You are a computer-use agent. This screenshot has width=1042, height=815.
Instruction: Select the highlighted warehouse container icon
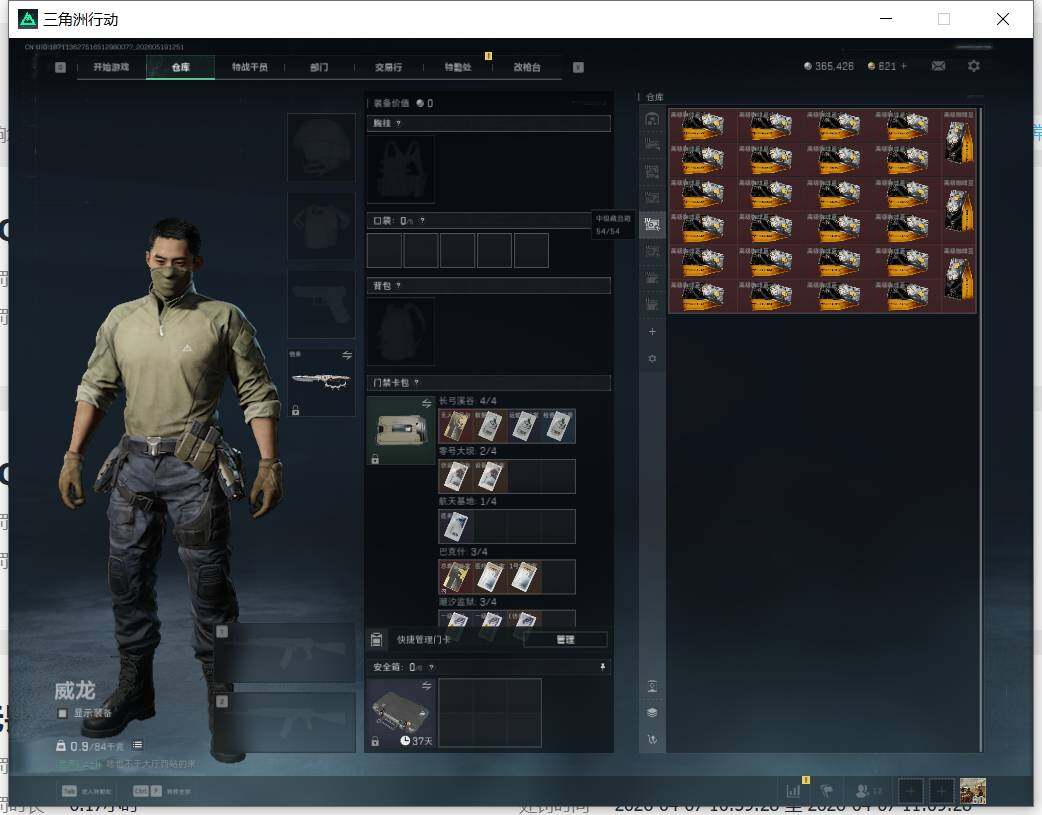point(652,225)
